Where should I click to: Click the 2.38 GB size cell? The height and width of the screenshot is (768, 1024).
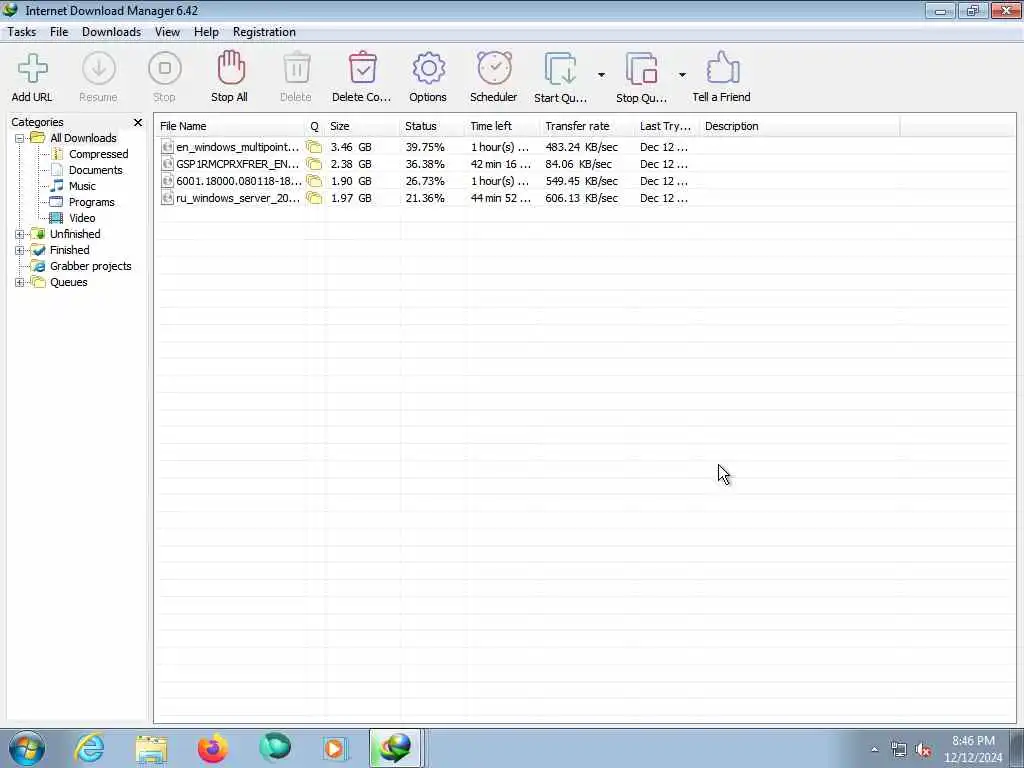351,164
